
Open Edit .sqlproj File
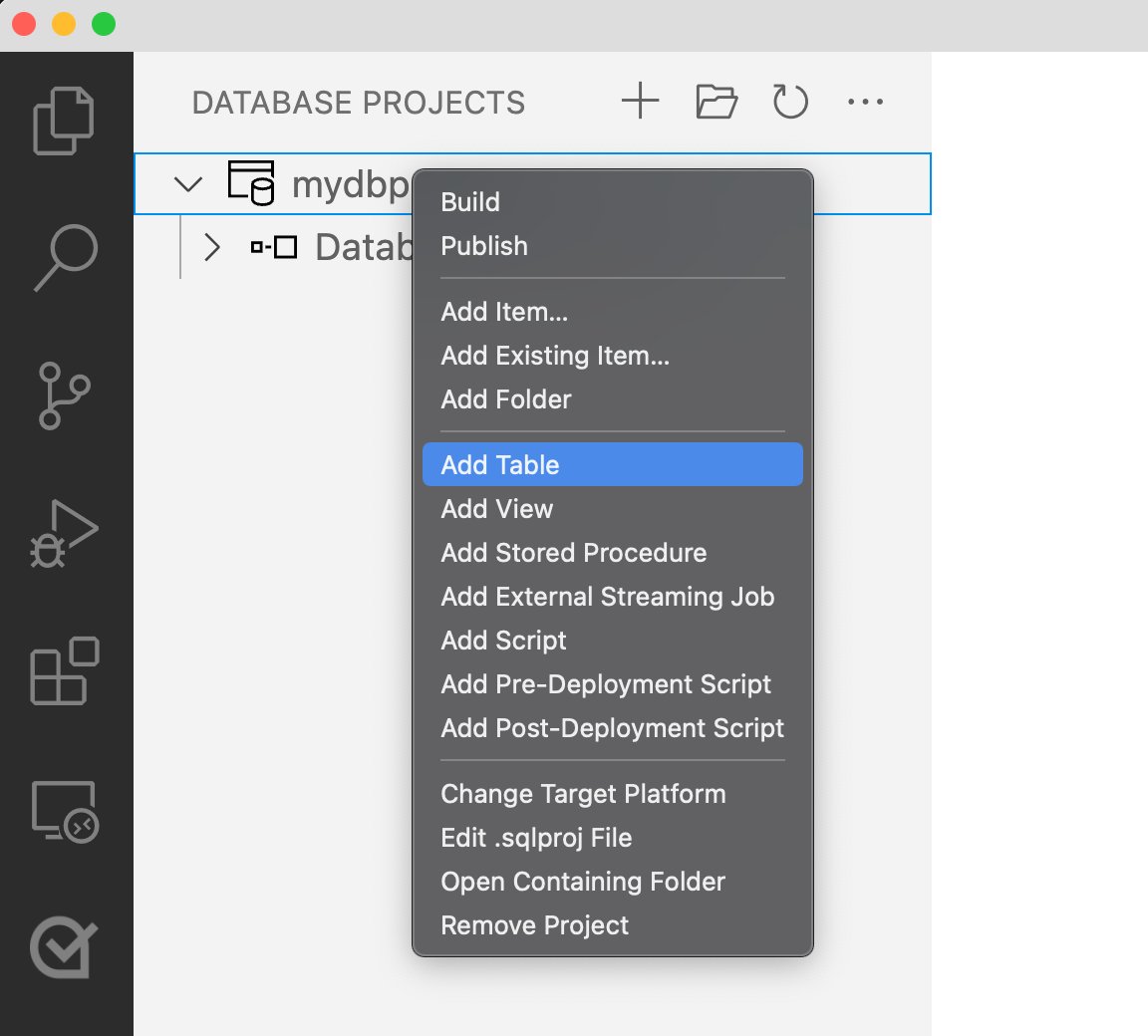tap(536, 838)
